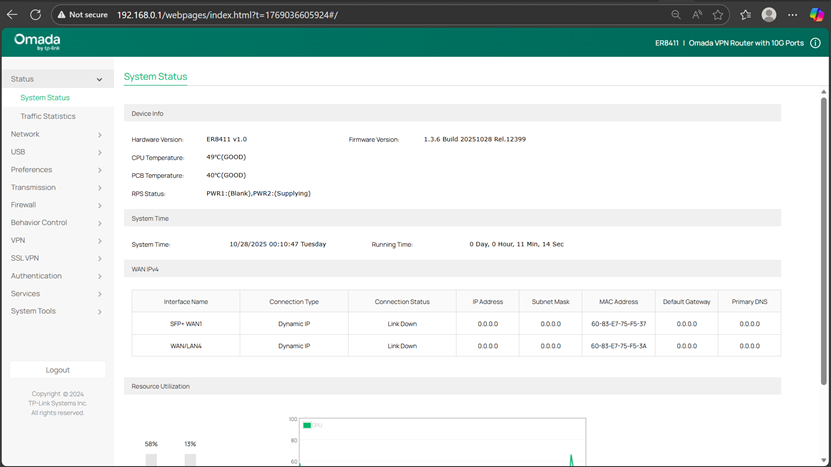This screenshot has height=467, width=831.
Task: Add this page to favorites star
Action: tap(718, 15)
